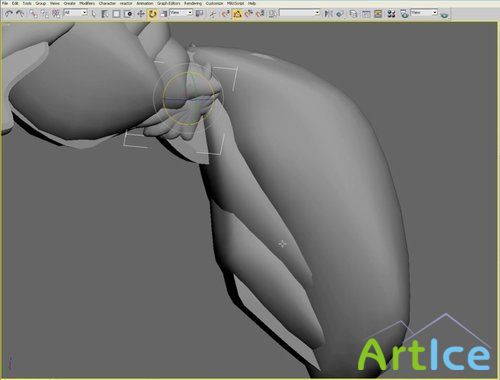This screenshot has height=380, width=500.
Task: Open the Character menu
Action: pyautogui.click(x=107, y=3)
